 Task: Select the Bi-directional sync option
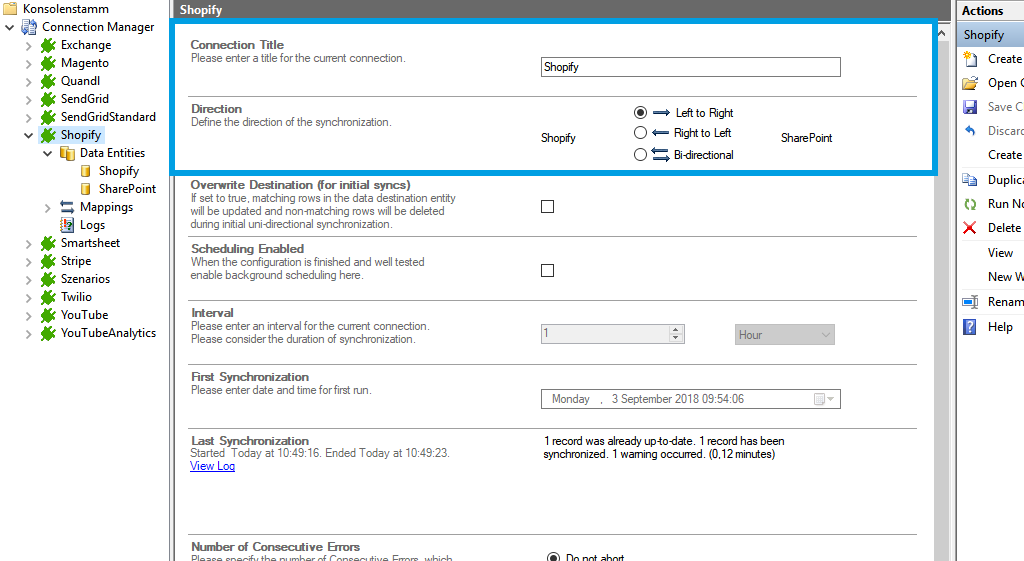[641, 155]
